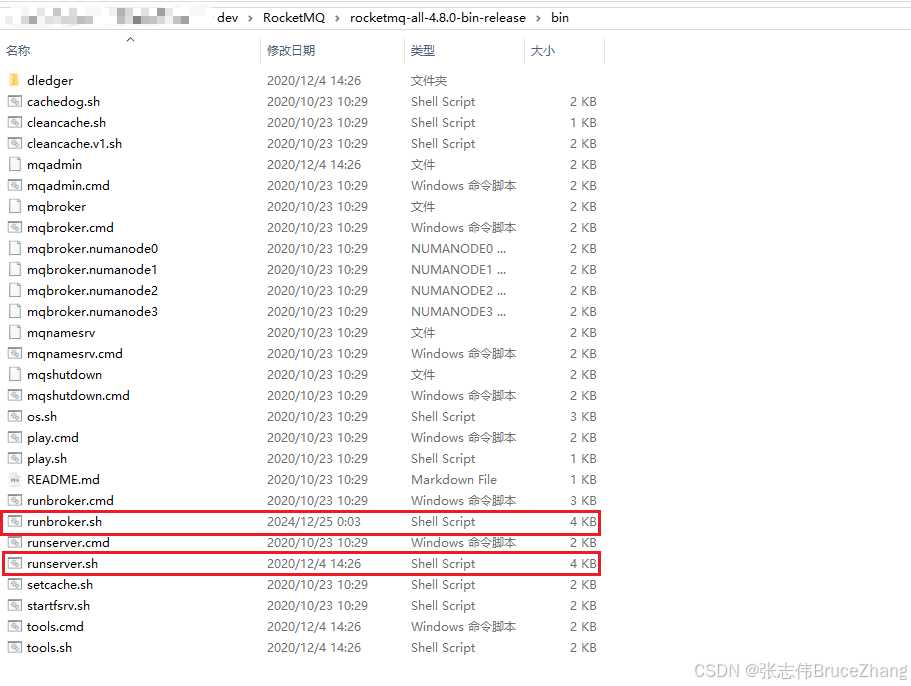Click the cleancache.v1.sh file icon

click(15, 143)
